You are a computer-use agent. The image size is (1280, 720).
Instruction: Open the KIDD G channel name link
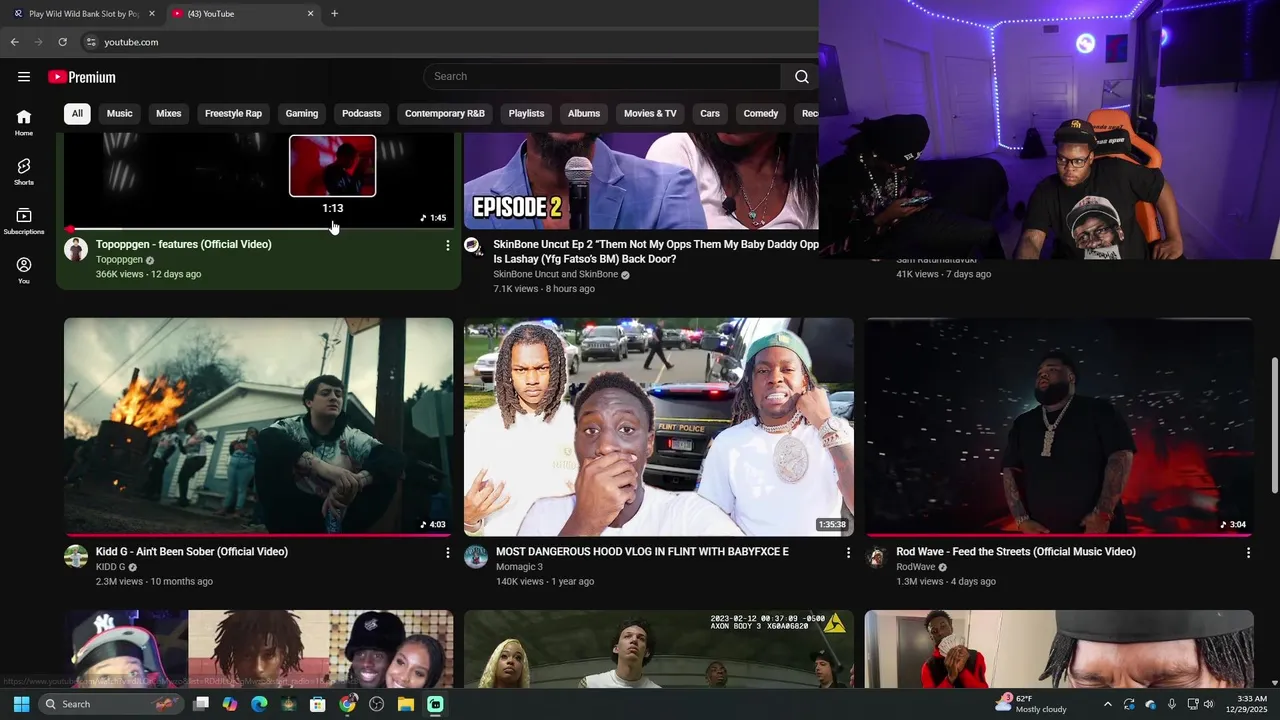[x=110, y=567]
